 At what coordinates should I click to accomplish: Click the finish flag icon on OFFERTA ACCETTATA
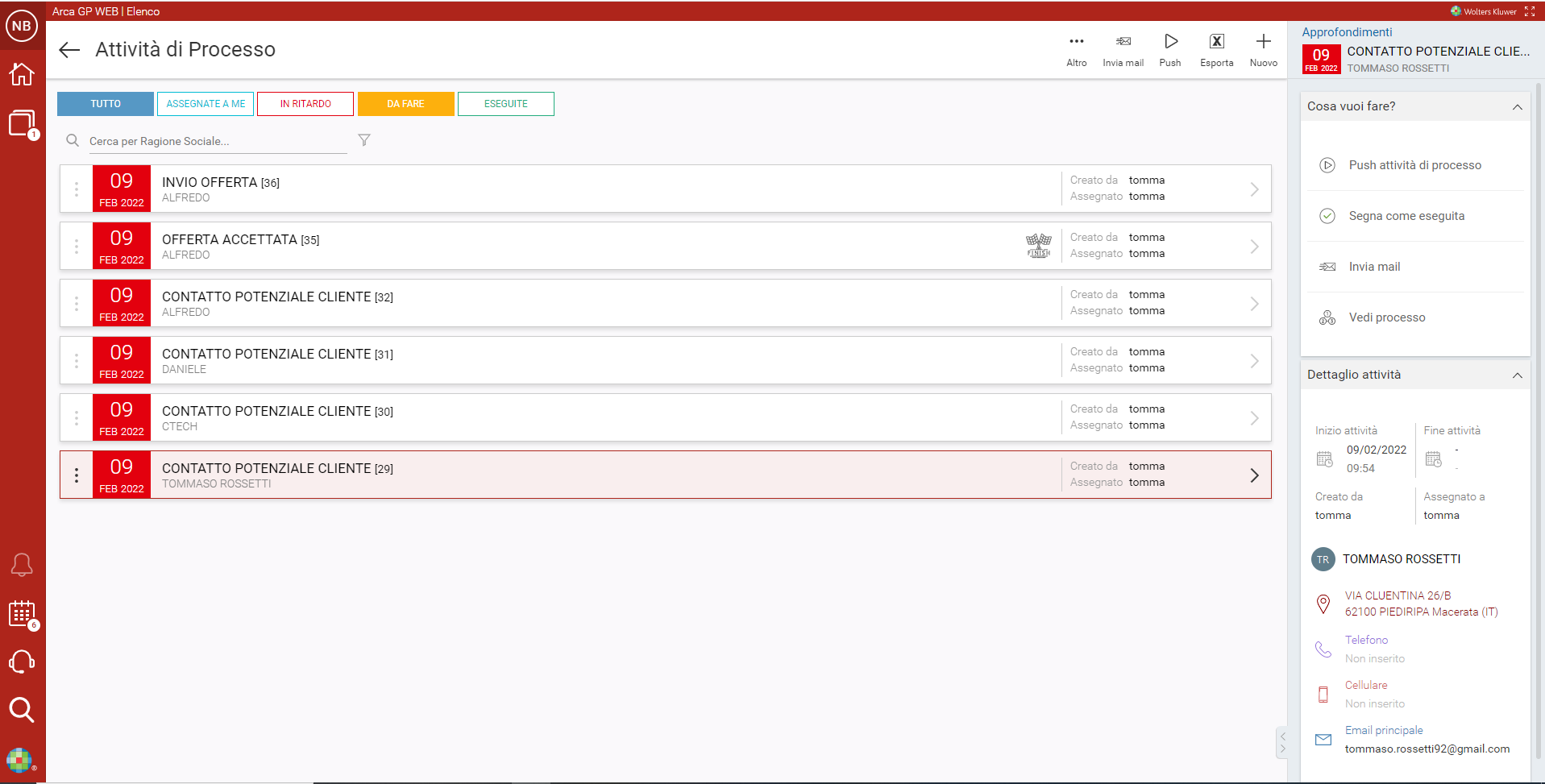click(1039, 246)
